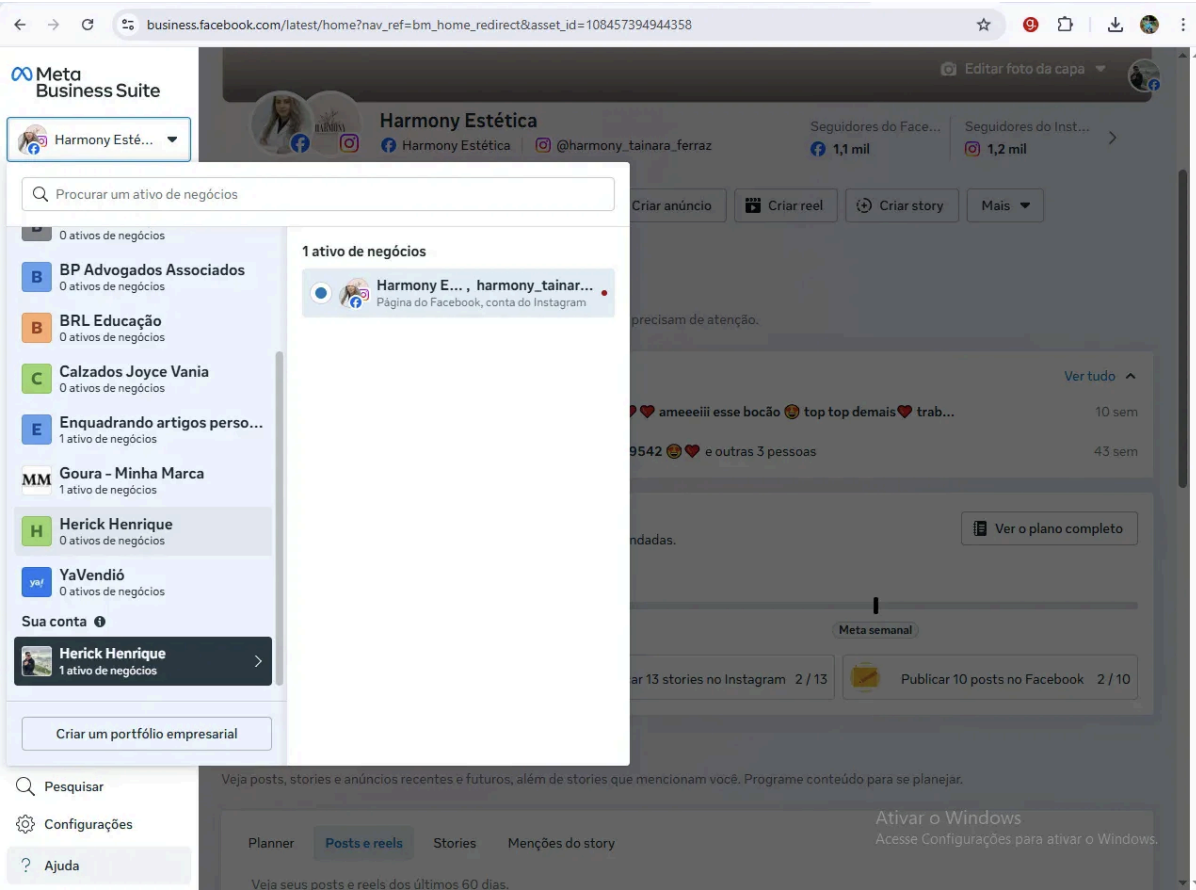Click Facebook icon next to 1,1 mil followers
Screen dimensions: 1196x890
click(818, 149)
